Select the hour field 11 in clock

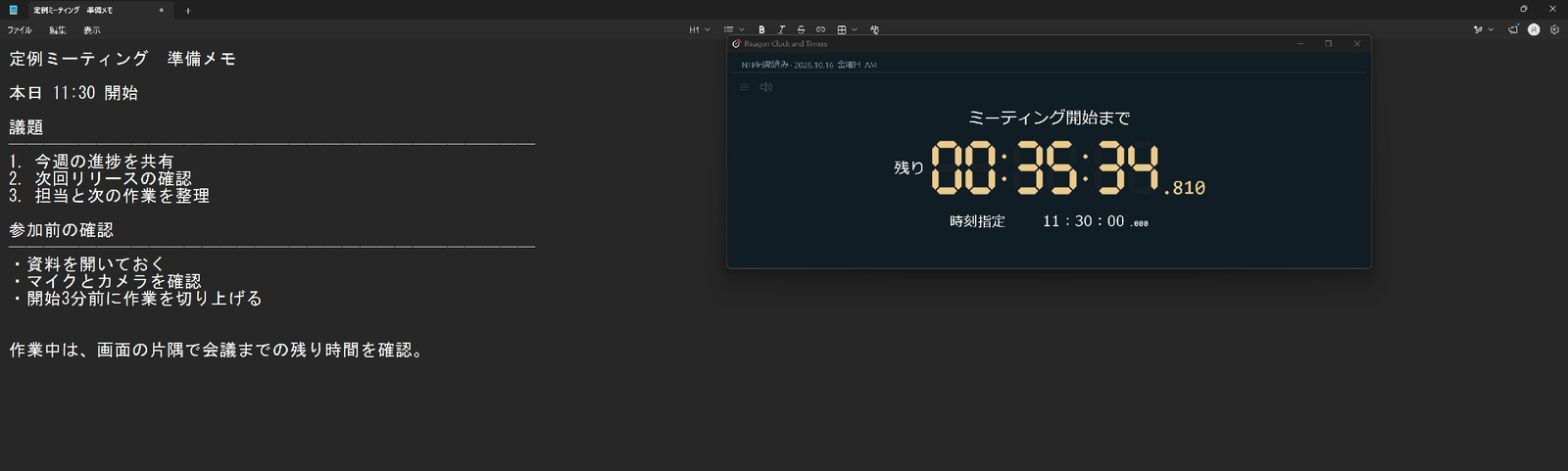point(1051,221)
